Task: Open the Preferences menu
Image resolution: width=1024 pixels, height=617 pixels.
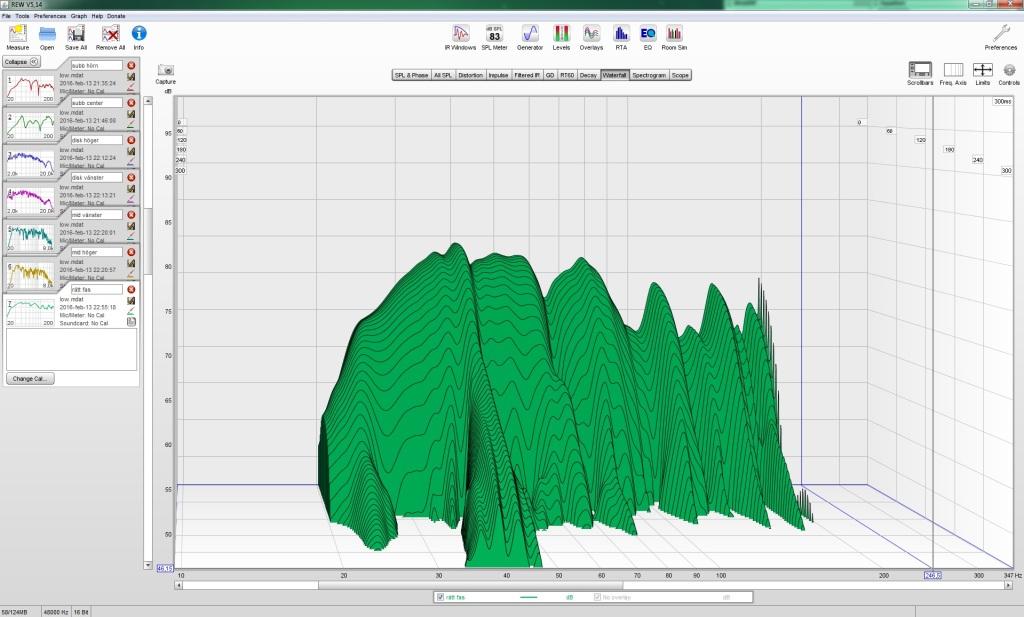Action: click(50, 16)
